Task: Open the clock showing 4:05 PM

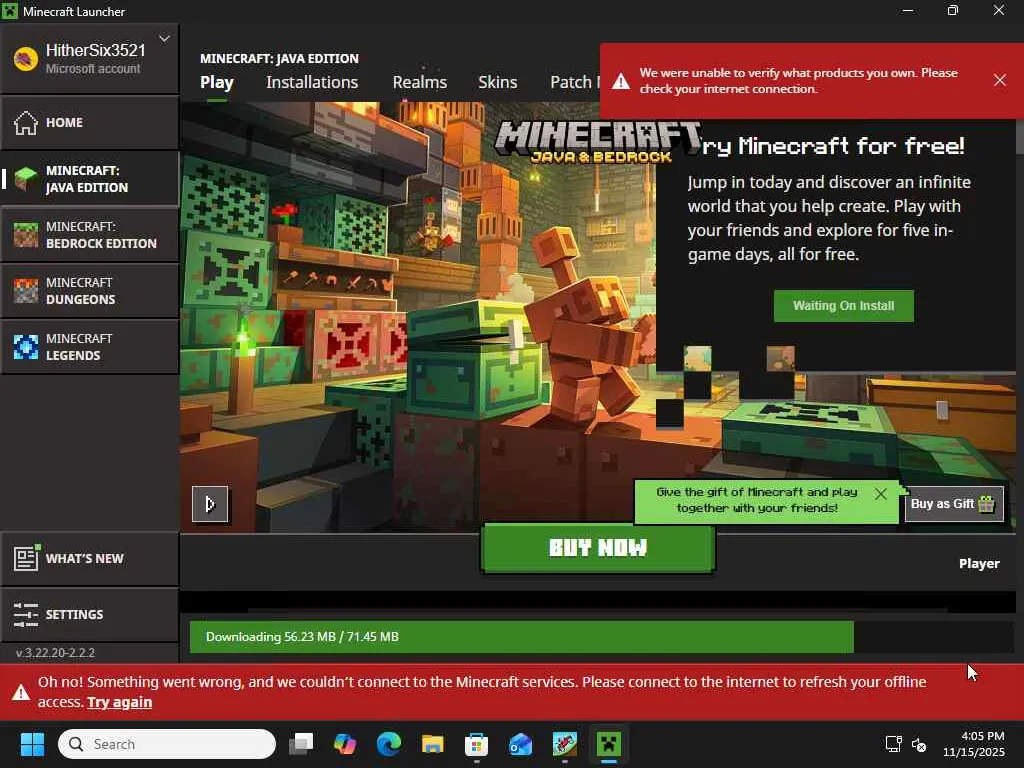Action: [x=974, y=744]
